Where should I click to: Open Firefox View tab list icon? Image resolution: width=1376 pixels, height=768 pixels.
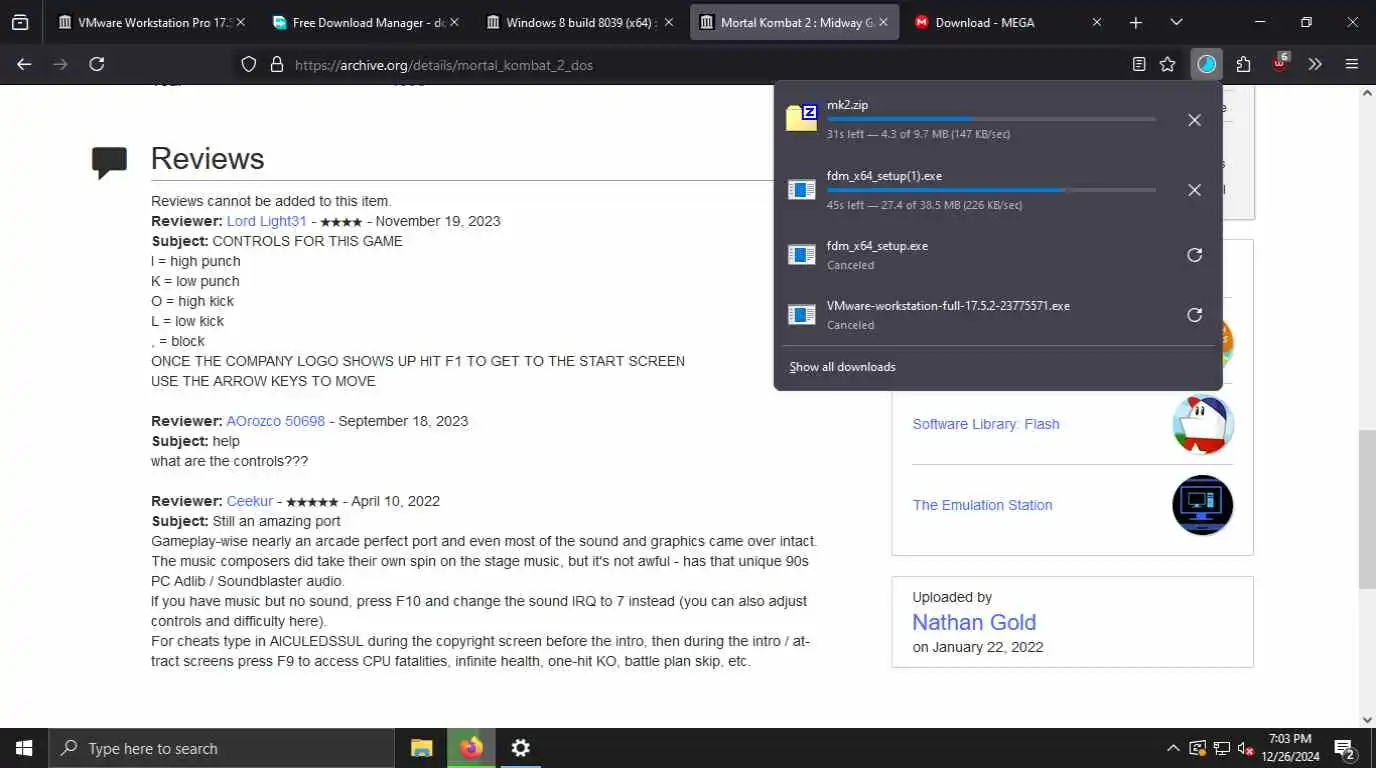(20, 22)
